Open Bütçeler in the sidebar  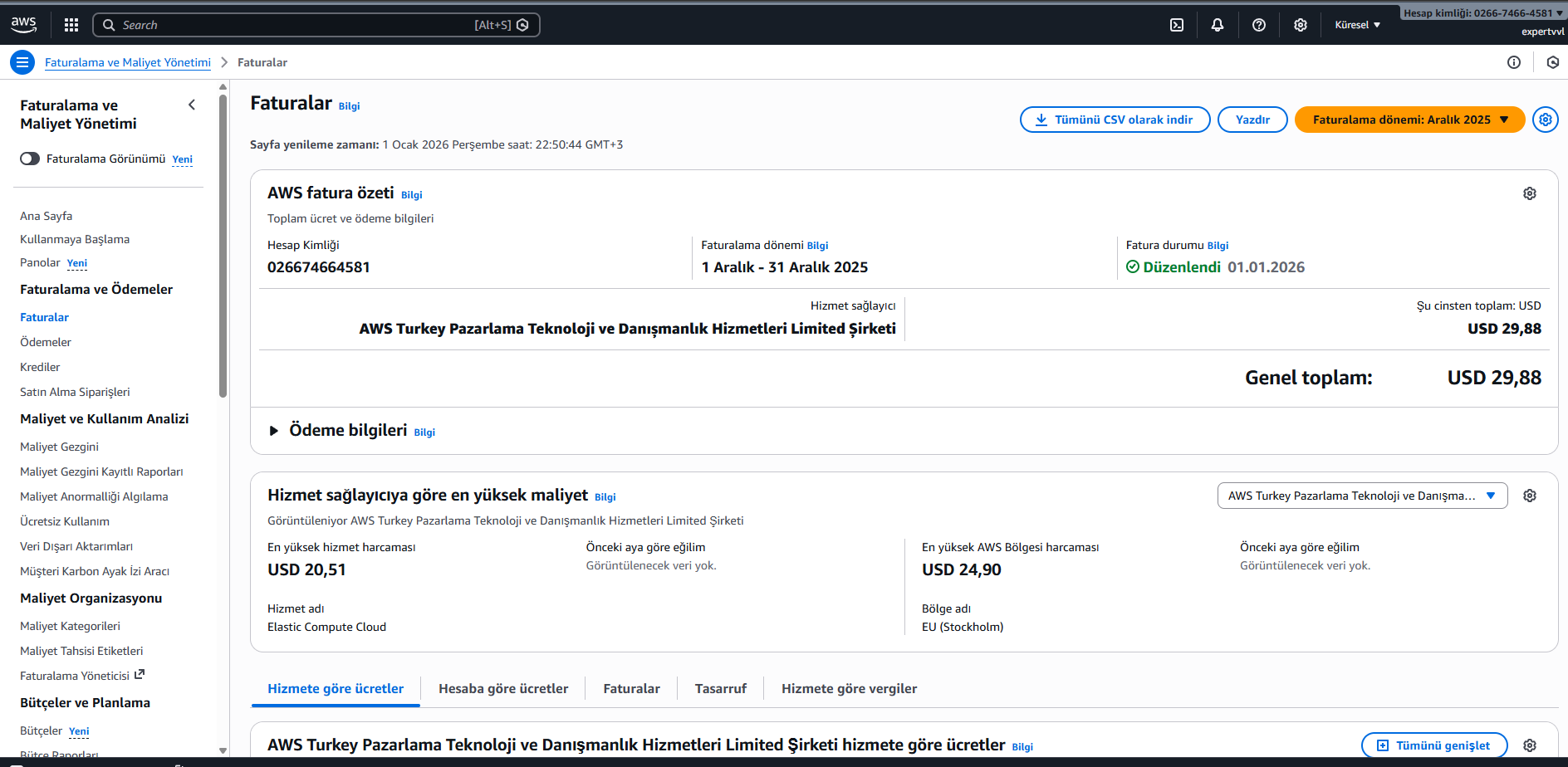(x=42, y=730)
